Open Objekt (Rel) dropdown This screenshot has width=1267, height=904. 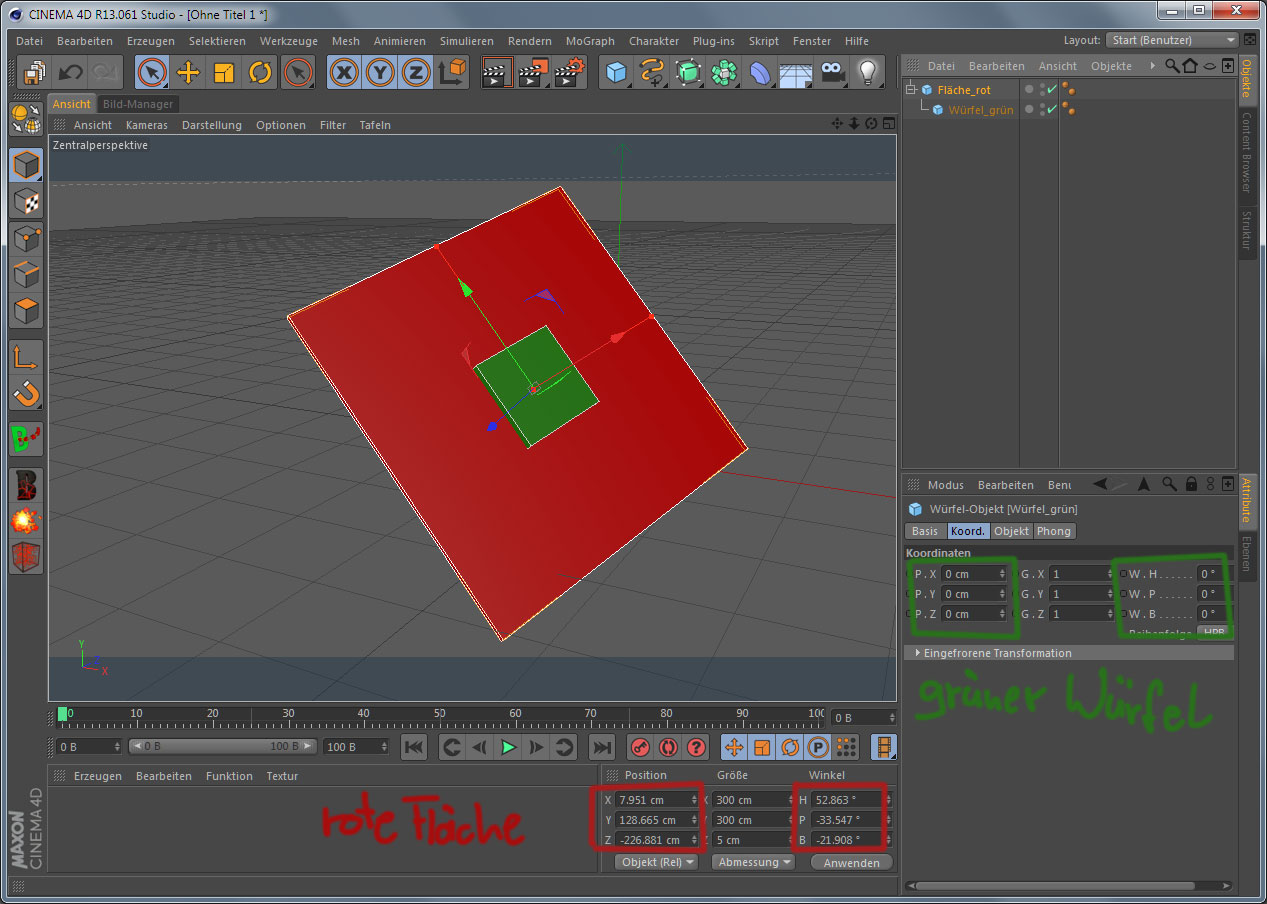point(657,862)
